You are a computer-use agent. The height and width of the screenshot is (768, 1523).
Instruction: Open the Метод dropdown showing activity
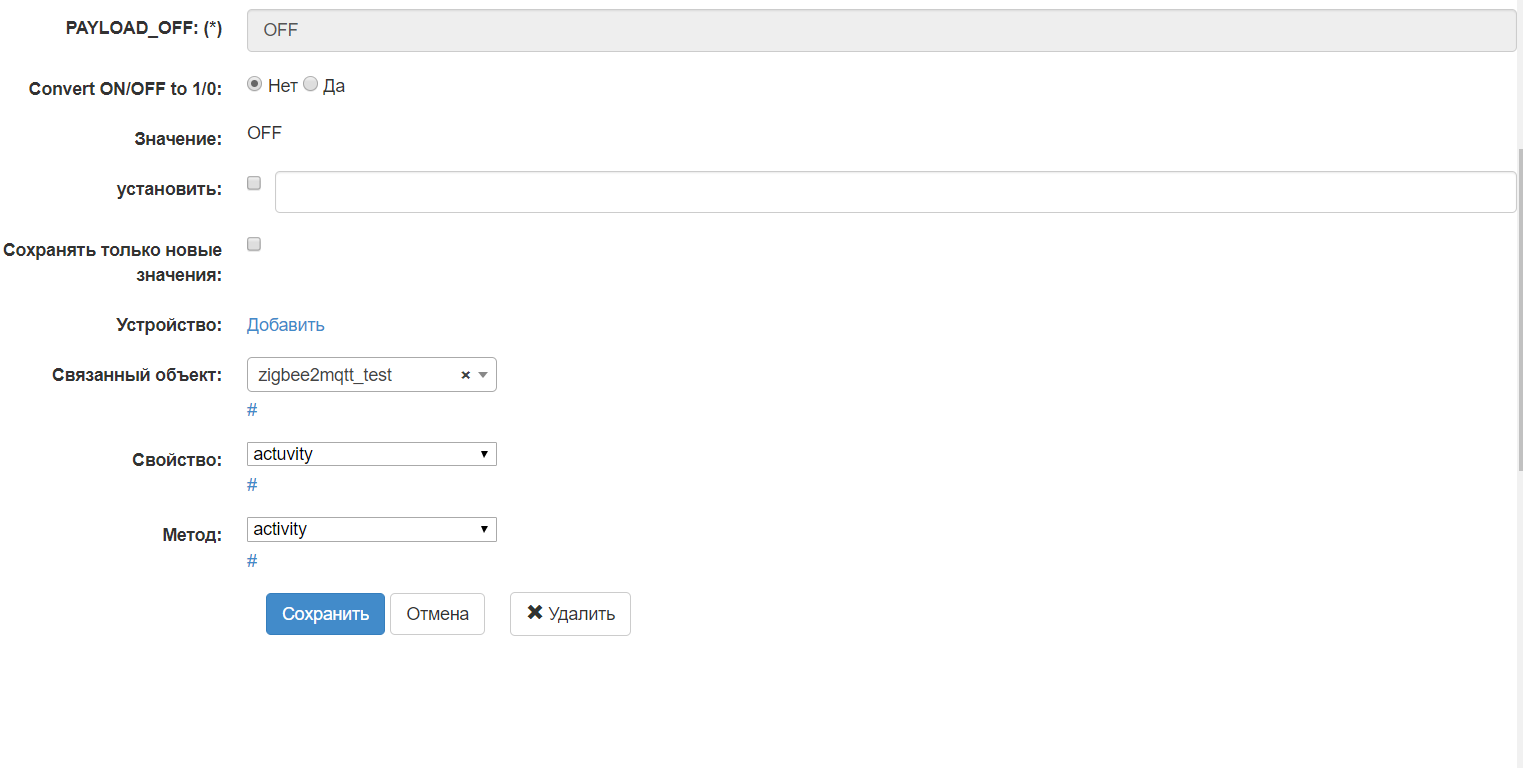click(x=371, y=529)
